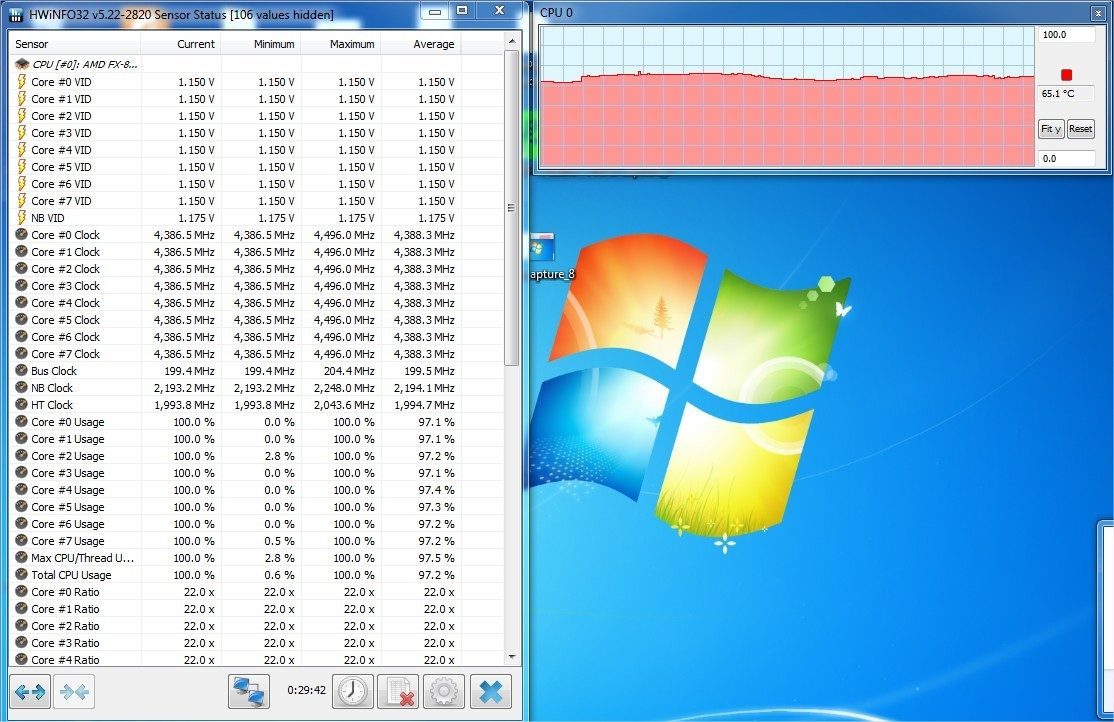The image size is (1114, 722).
Task: Open sensor settings gear icon
Action: coord(444,691)
